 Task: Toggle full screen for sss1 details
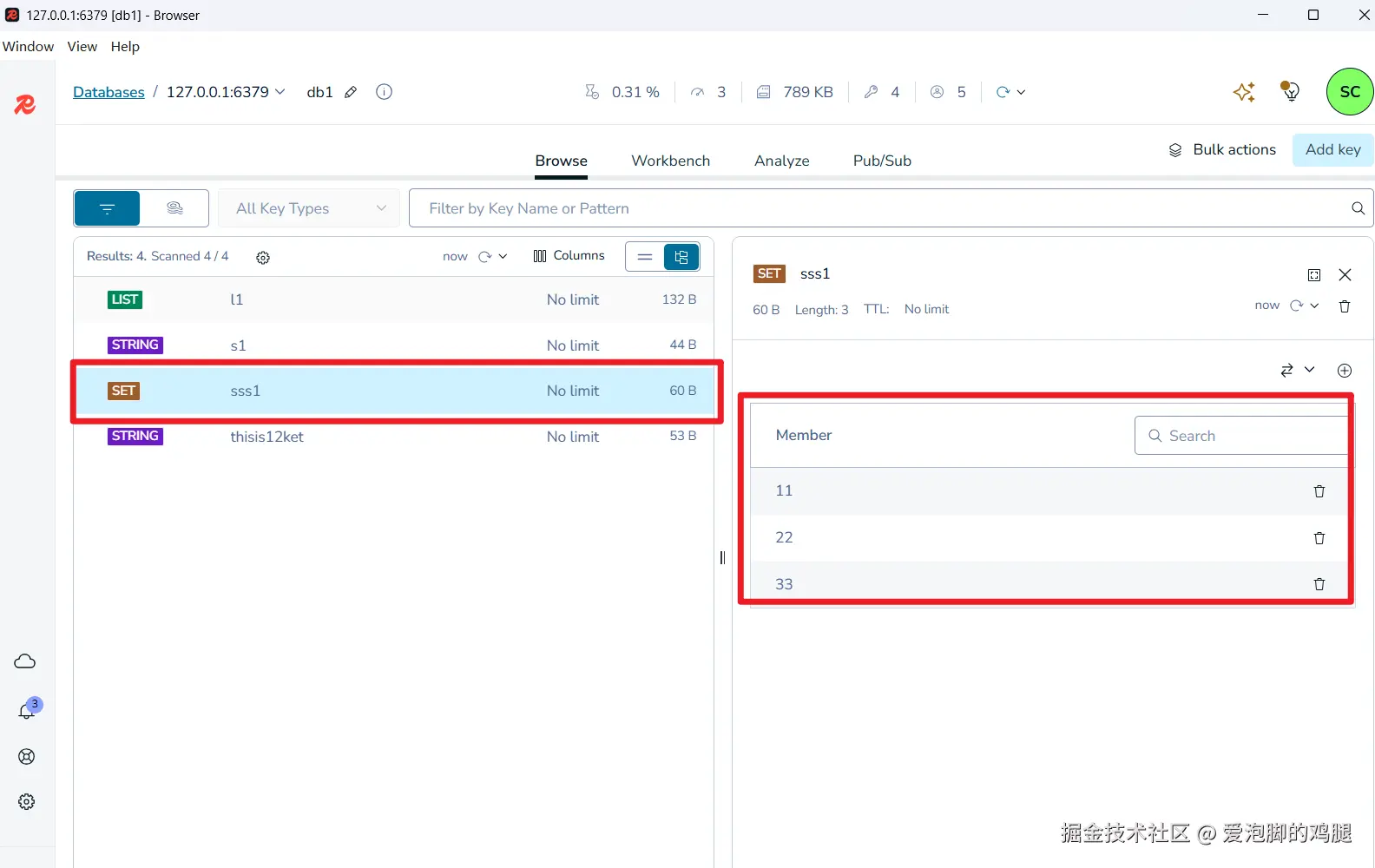[x=1314, y=275]
